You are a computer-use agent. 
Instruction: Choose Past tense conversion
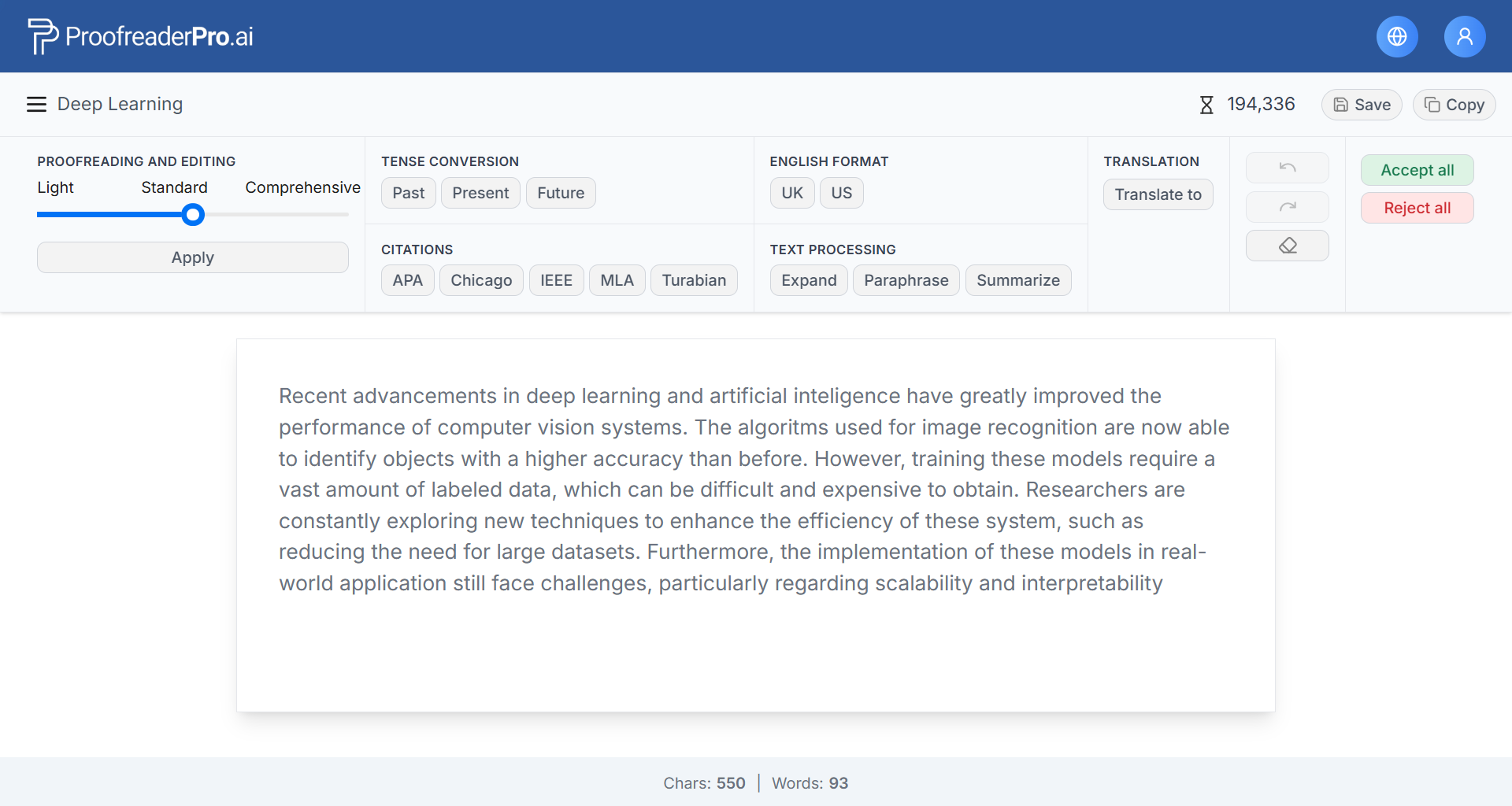click(x=408, y=193)
